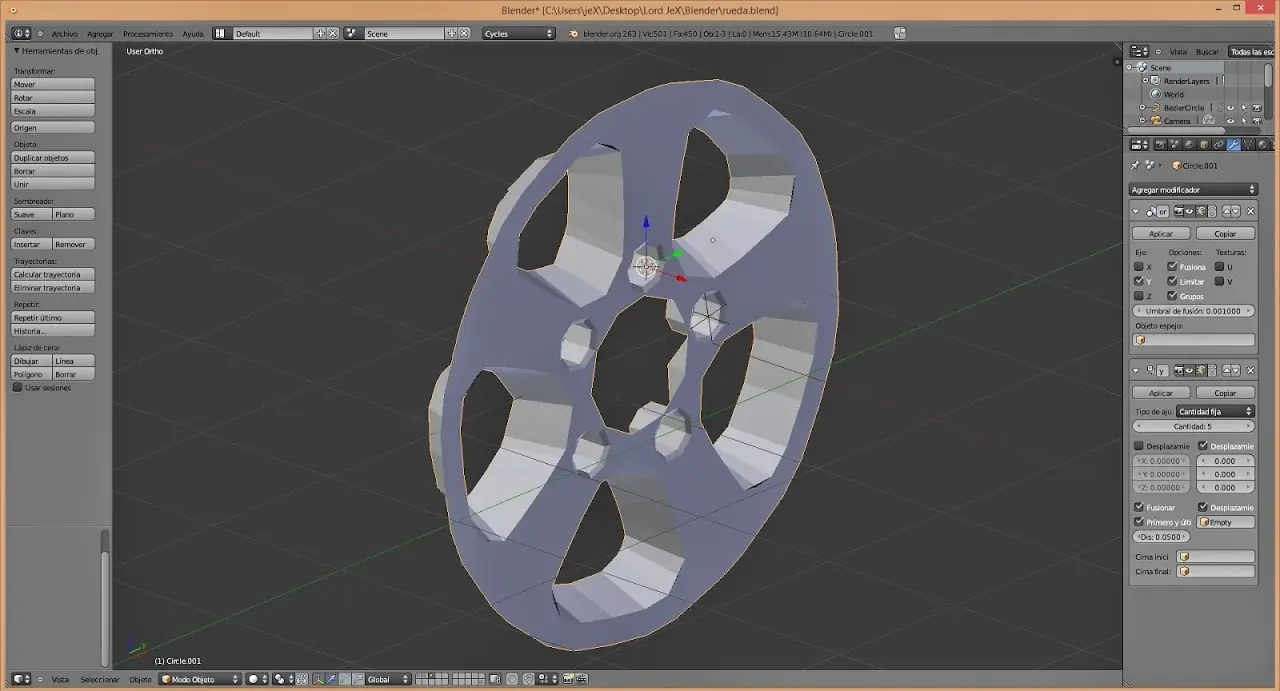
Task: Hide BezierCircle via its eye icon
Action: click(x=1230, y=107)
